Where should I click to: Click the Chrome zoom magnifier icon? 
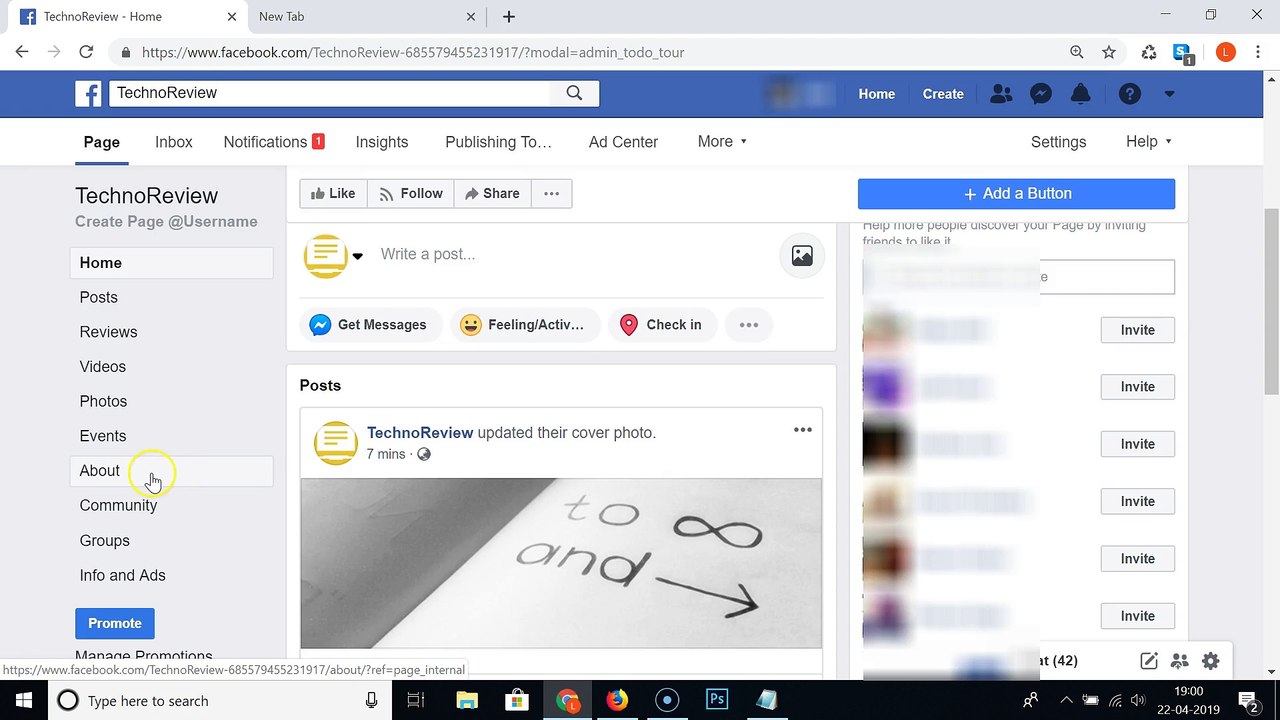pyautogui.click(x=1077, y=52)
